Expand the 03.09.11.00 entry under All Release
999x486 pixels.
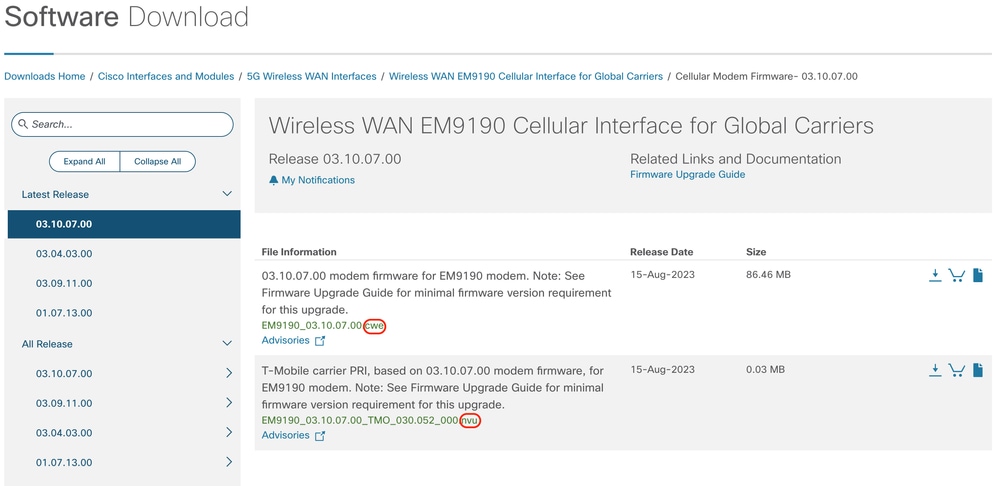coord(229,403)
